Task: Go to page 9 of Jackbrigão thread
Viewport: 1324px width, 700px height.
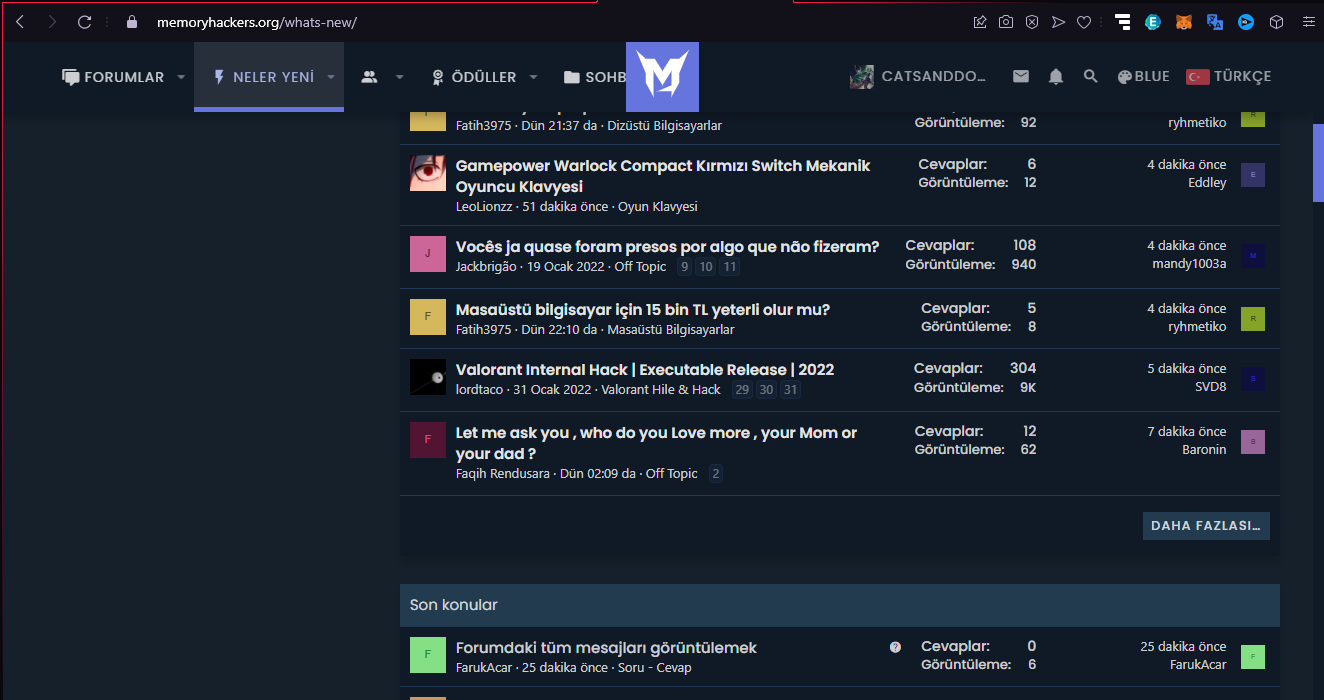Action: coord(684,267)
